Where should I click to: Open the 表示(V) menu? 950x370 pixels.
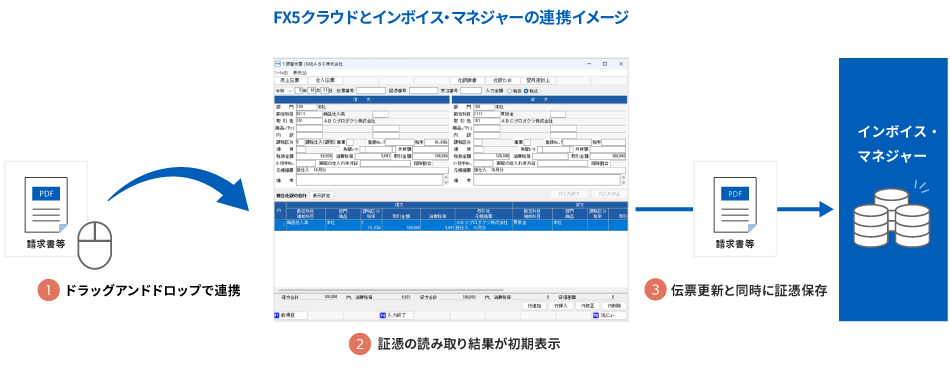300,73
